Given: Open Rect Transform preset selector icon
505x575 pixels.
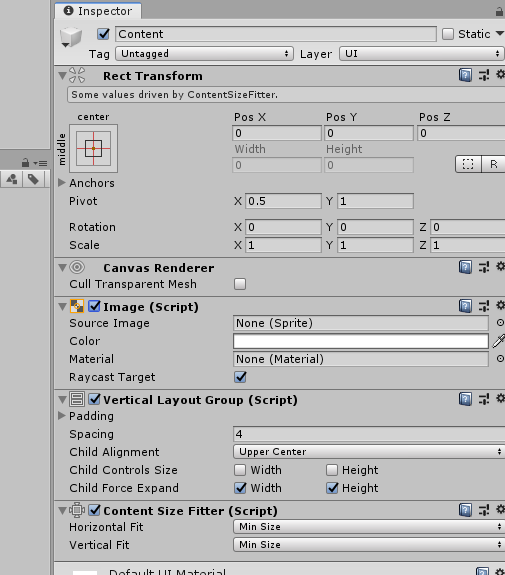Looking at the screenshot, I should [x=484, y=75].
